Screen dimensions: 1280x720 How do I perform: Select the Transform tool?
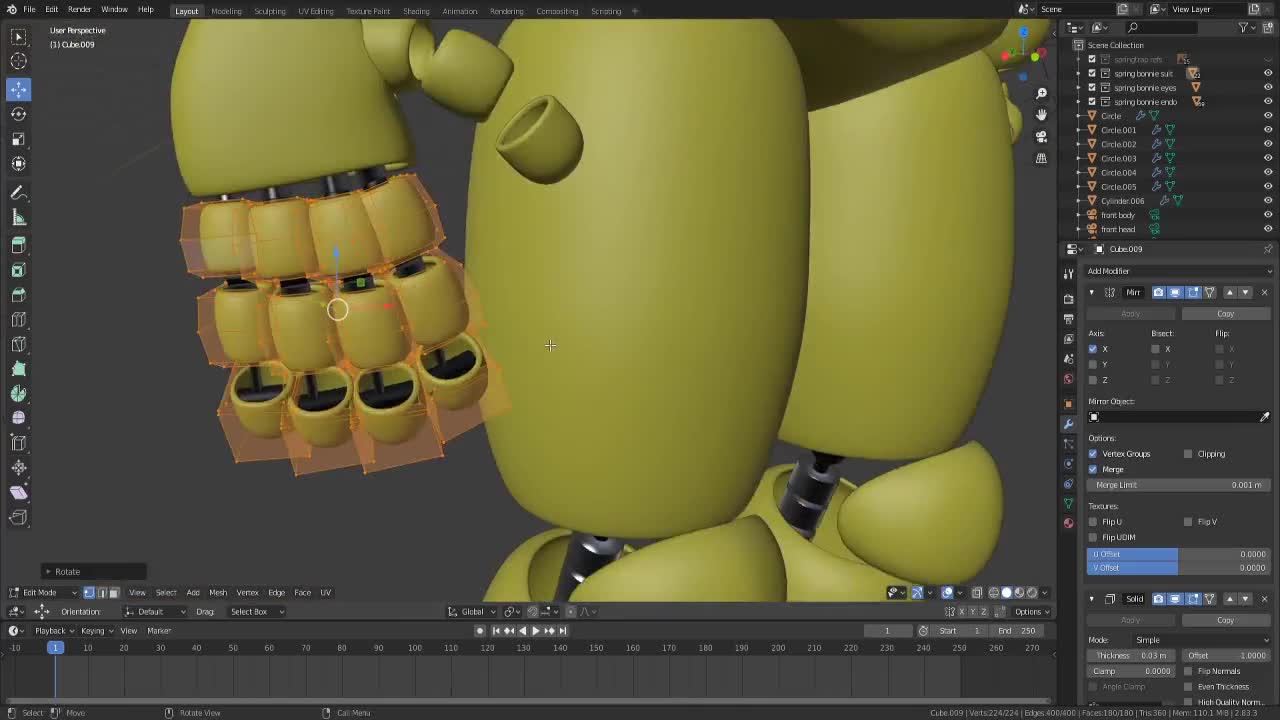(18, 163)
